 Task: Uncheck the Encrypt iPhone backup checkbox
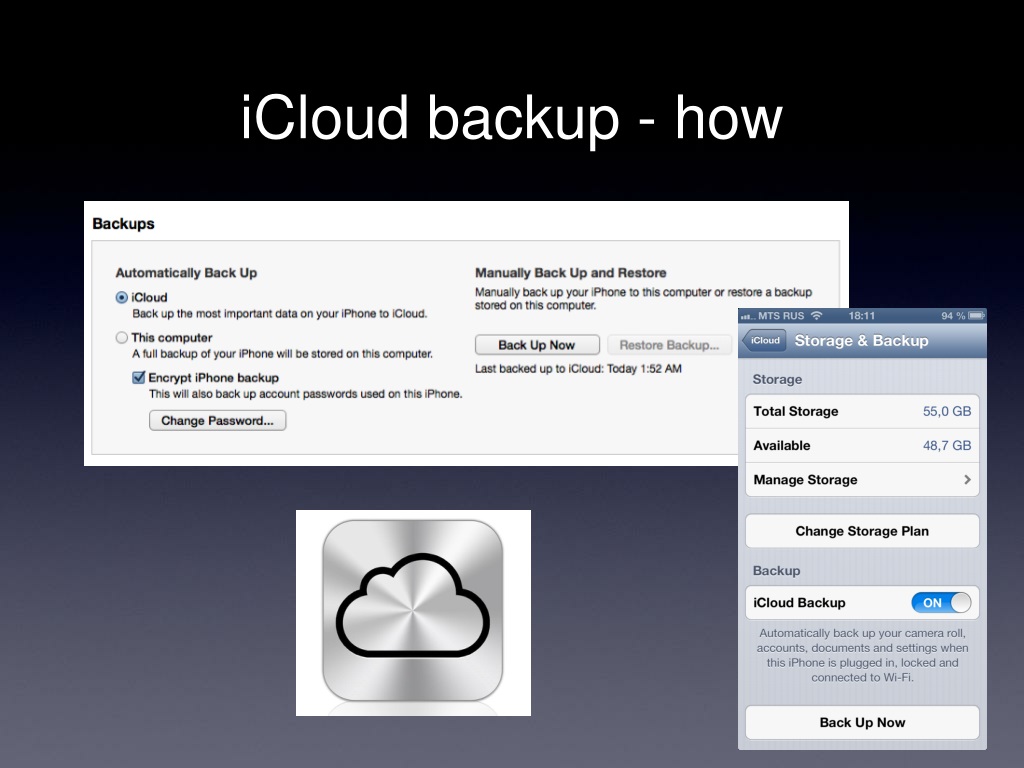[x=138, y=377]
